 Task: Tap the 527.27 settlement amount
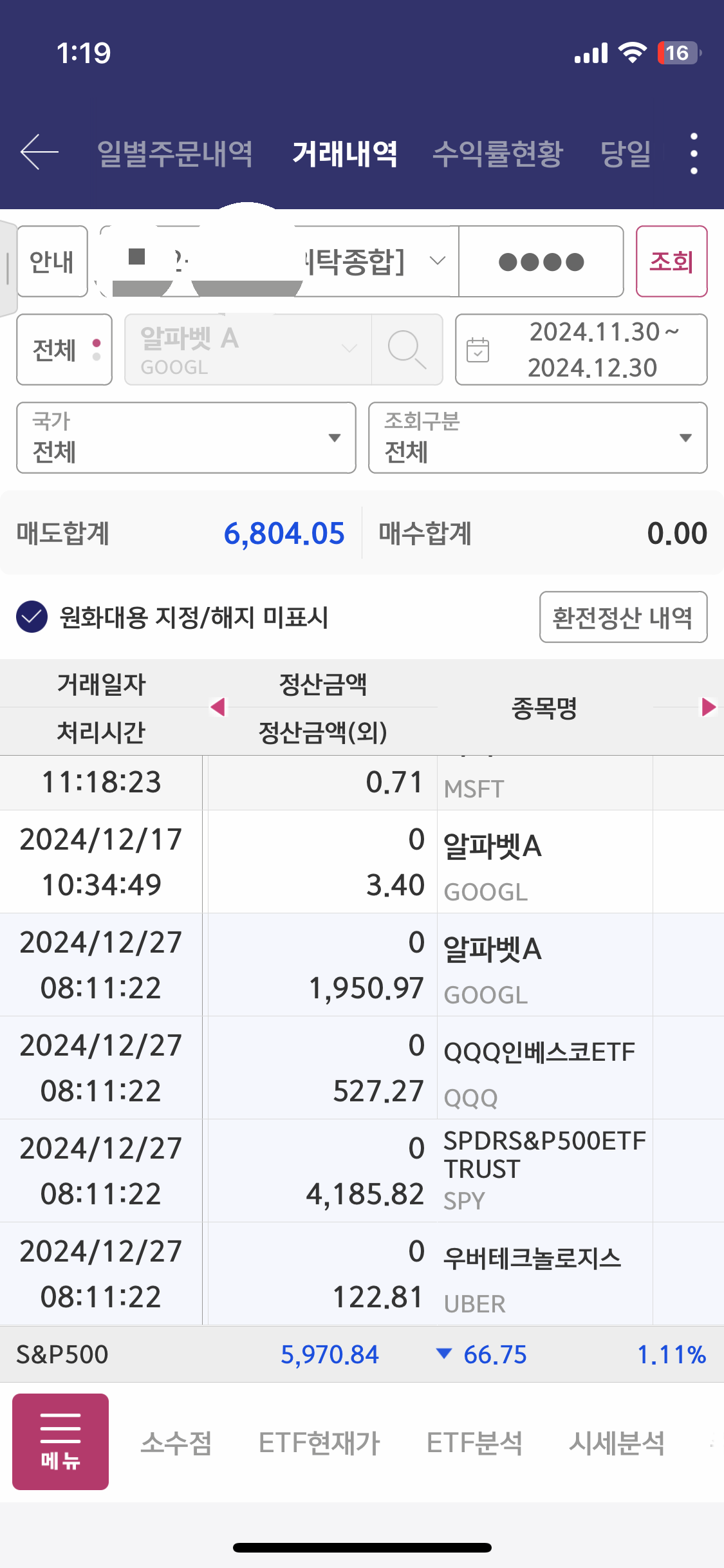[378, 1091]
